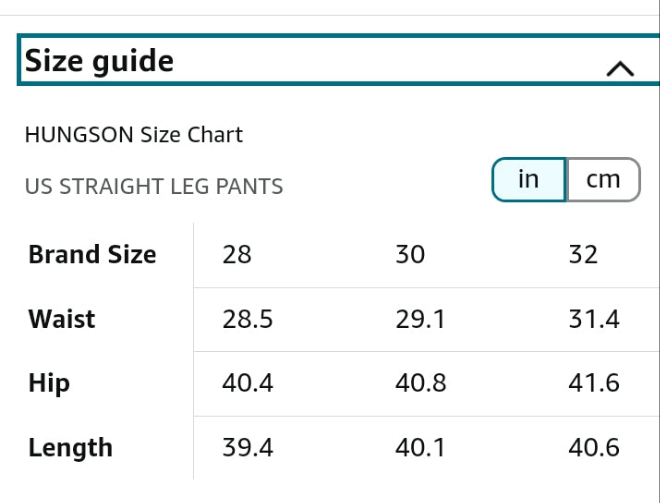Select the Brand Size row header
The width and height of the screenshot is (660, 503).
92,255
